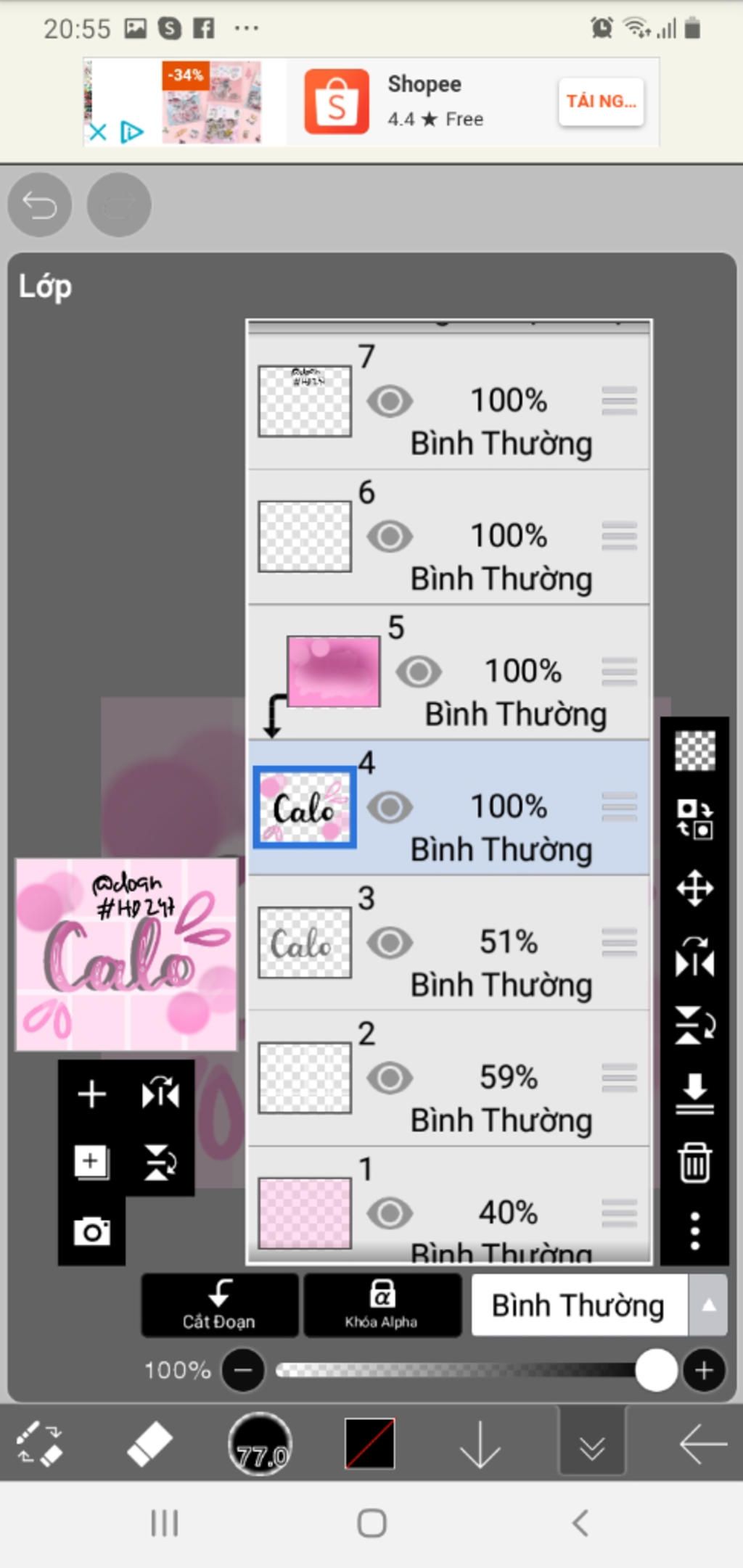This screenshot has height=1568, width=743.
Task: Select the move/transform layer icon
Action: (x=694, y=888)
